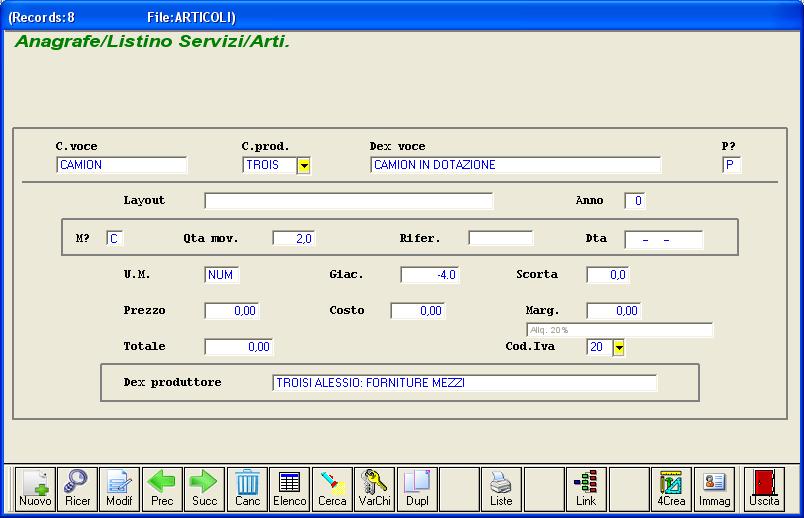
Task: Duplicate record with Dupl icon
Action: tap(417, 489)
